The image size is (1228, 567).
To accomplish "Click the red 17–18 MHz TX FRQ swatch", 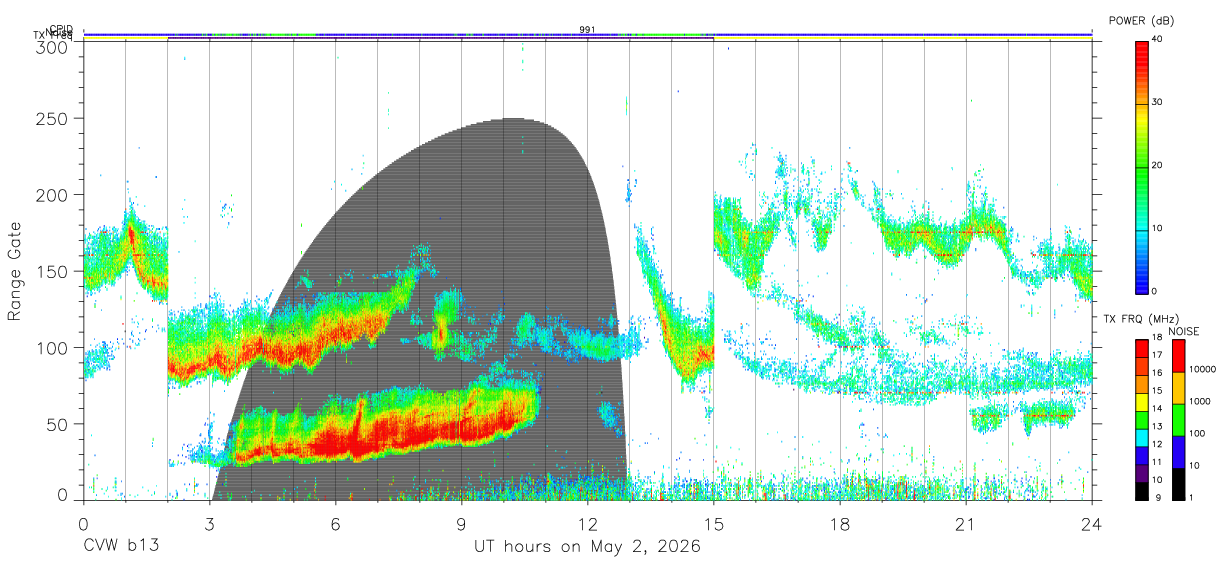I will [x=1141, y=348].
